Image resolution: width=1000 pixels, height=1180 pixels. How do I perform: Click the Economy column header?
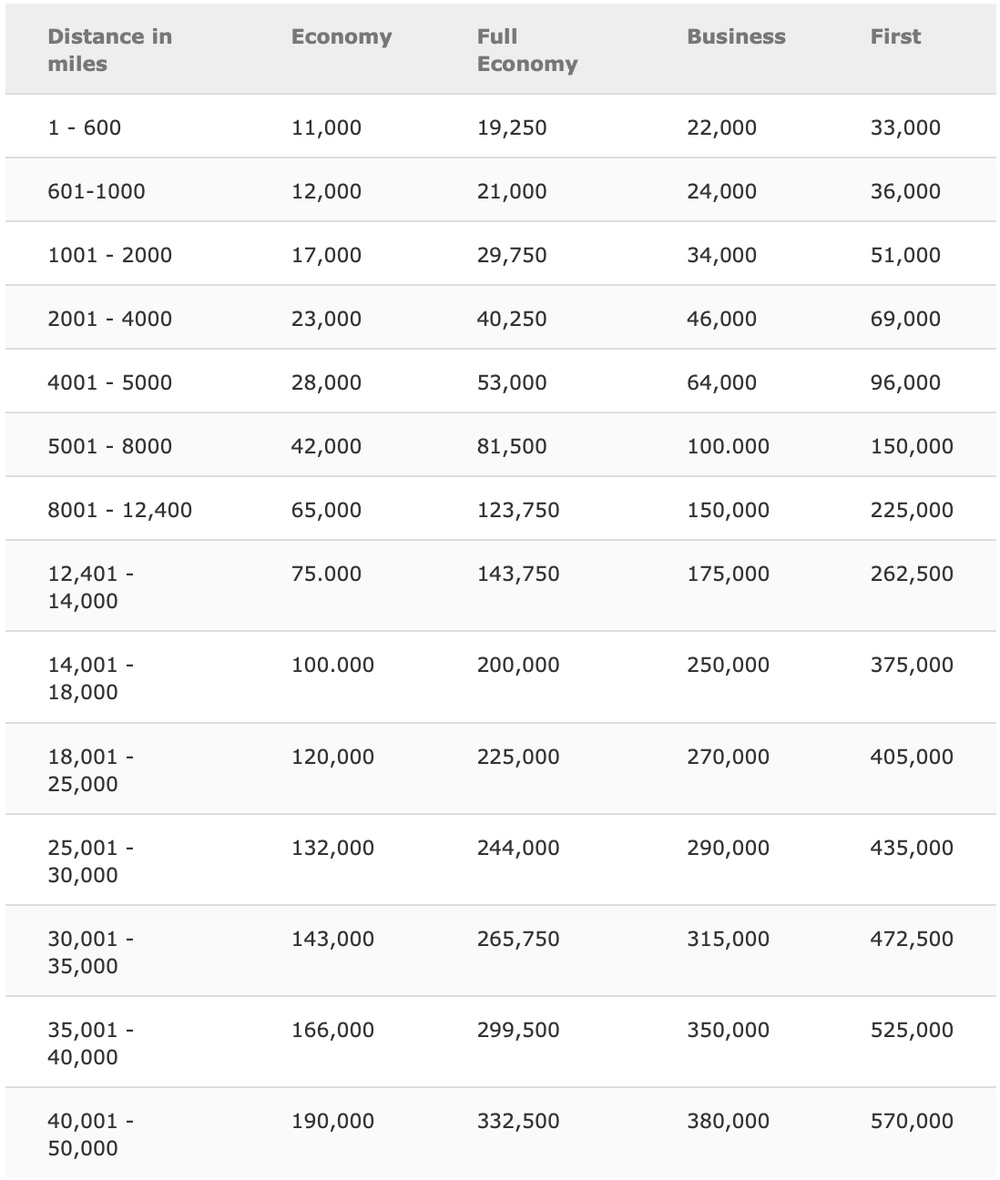tap(341, 37)
